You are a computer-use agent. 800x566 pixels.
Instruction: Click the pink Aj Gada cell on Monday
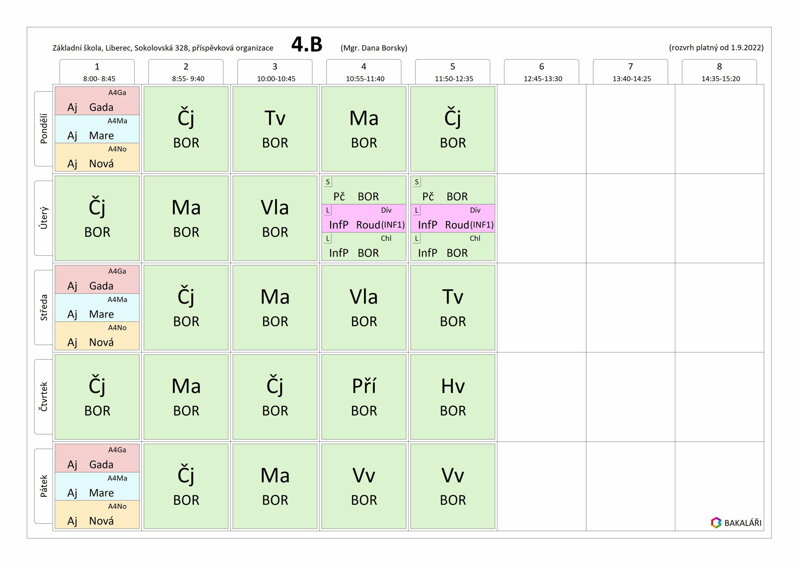[97, 101]
